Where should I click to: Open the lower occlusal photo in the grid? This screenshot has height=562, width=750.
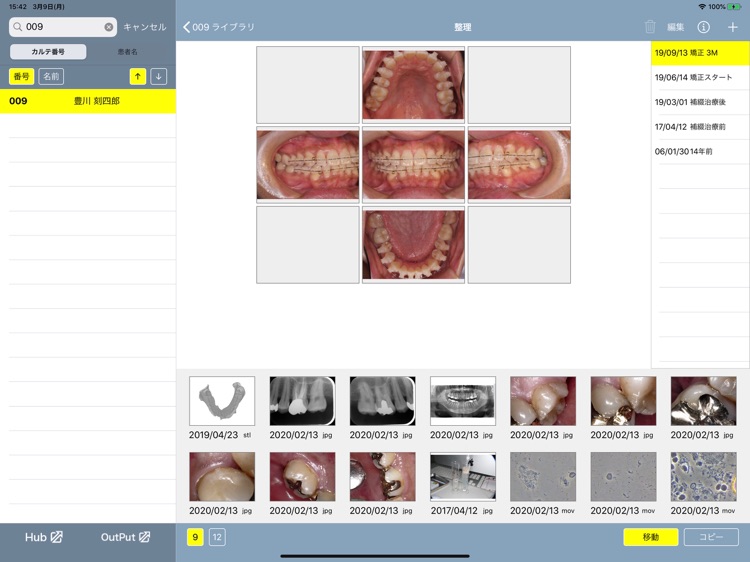(413, 245)
